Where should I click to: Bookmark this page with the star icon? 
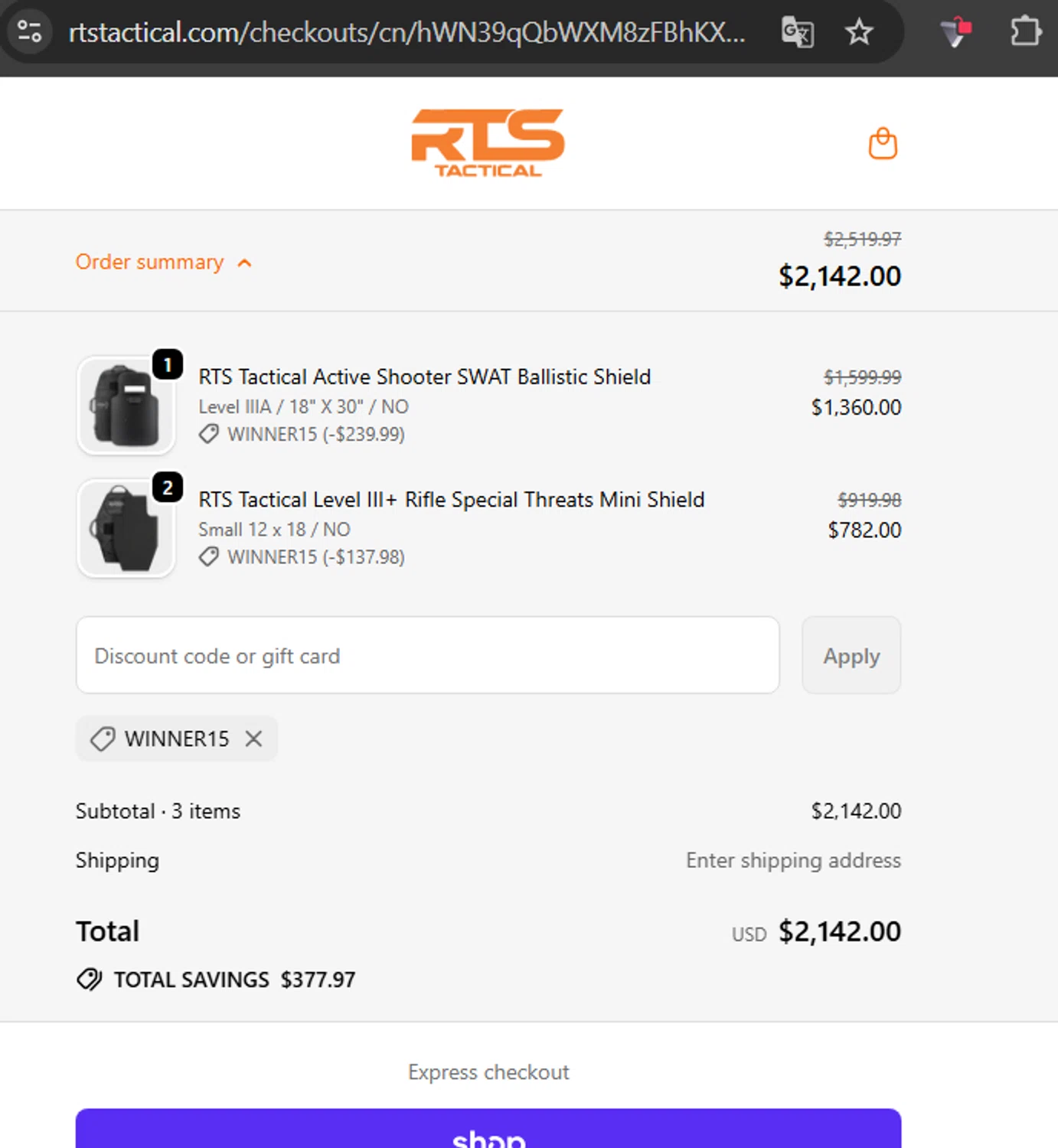[859, 32]
